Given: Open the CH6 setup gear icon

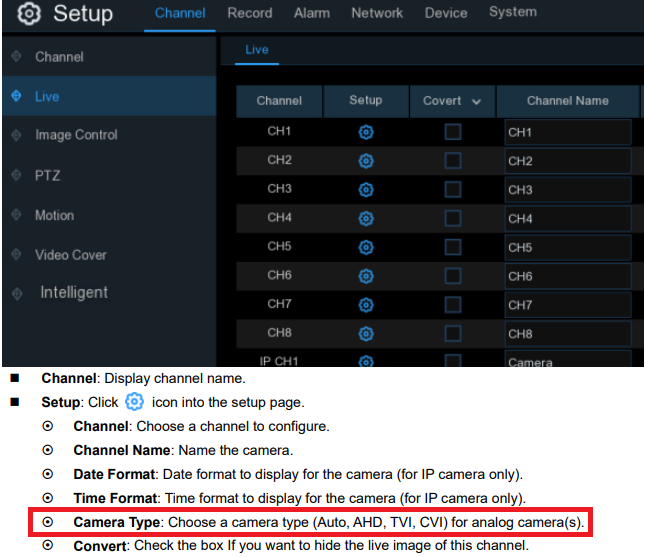Looking at the screenshot, I should pyautogui.click(x=366, y=276).
